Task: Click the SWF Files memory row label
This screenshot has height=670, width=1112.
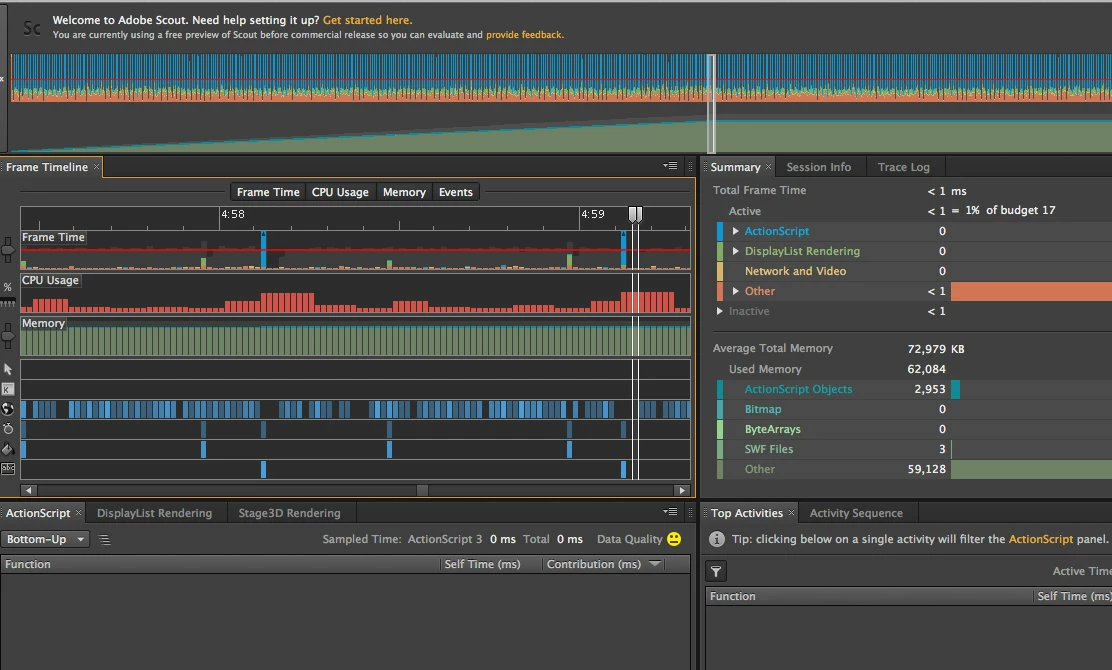Action: (769, 449)
